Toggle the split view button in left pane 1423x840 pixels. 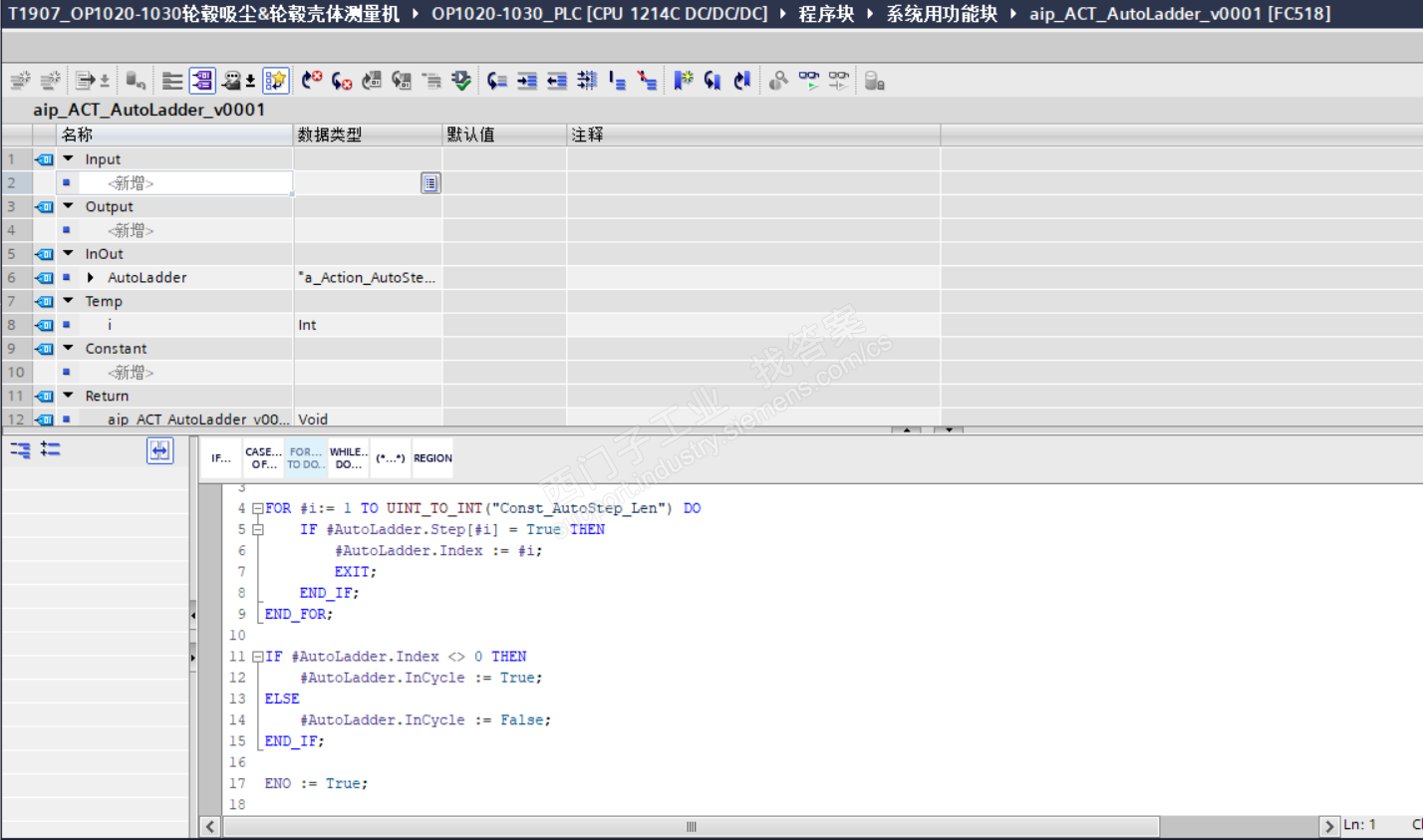click(x=159, y=451)
